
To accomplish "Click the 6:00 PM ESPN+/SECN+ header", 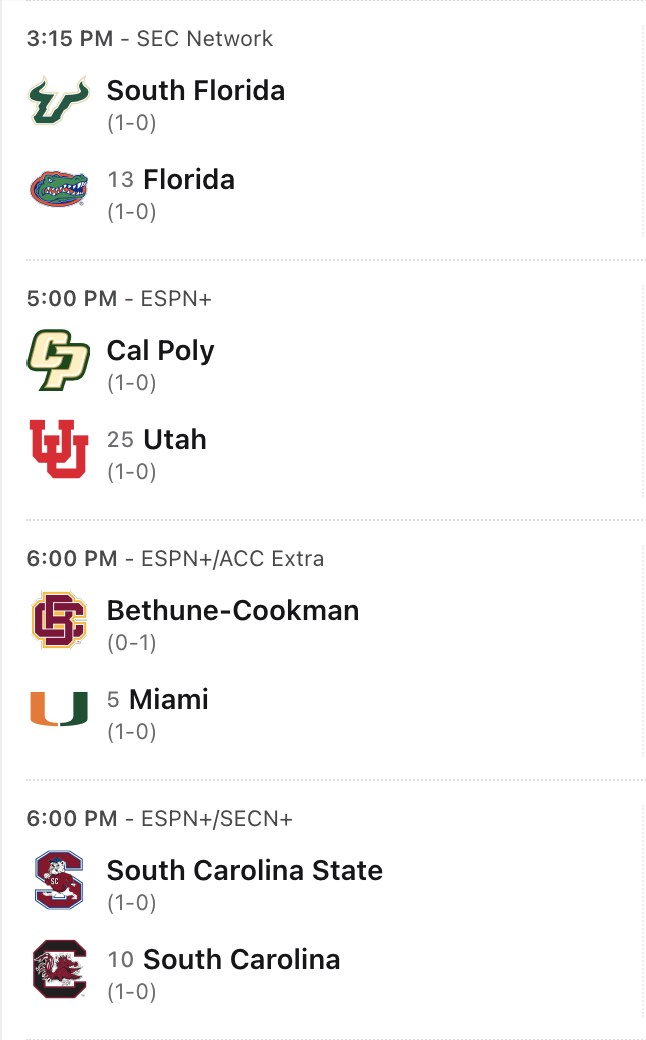I will (x=160, y=819).
